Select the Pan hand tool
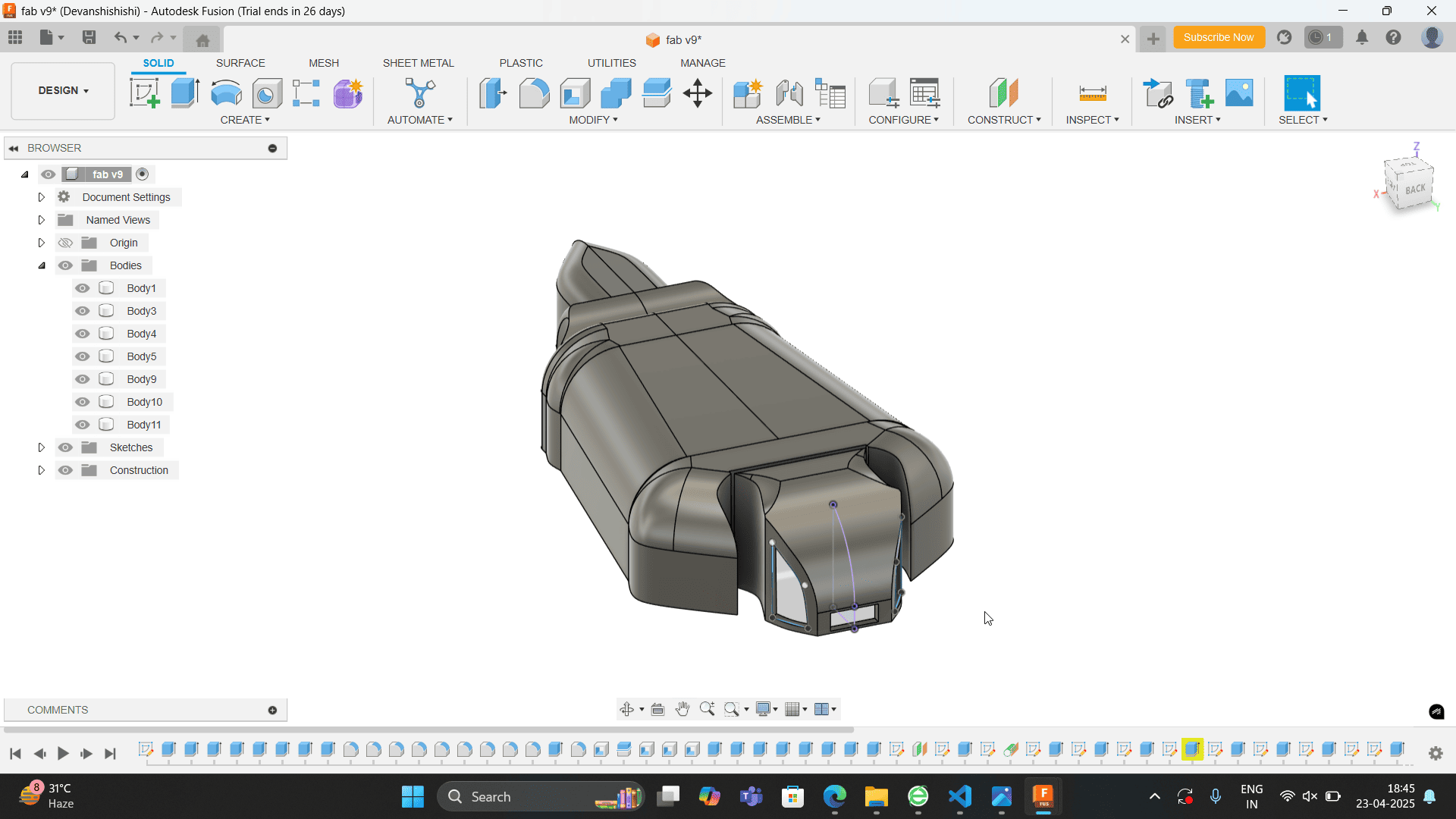The image size is (1456, 819). (682, 709)
